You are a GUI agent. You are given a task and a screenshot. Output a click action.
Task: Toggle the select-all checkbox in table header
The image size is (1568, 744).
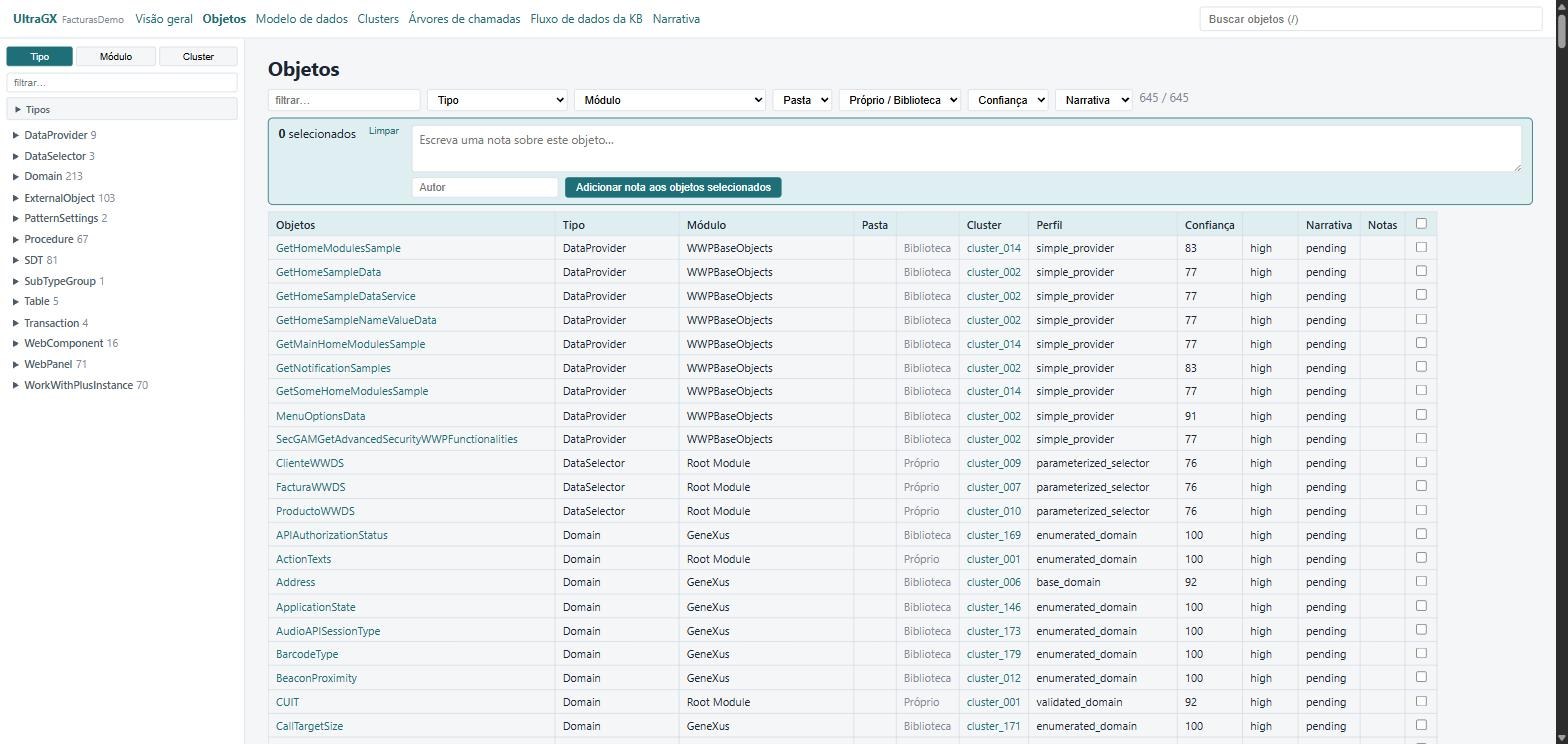coord(1421,223)
